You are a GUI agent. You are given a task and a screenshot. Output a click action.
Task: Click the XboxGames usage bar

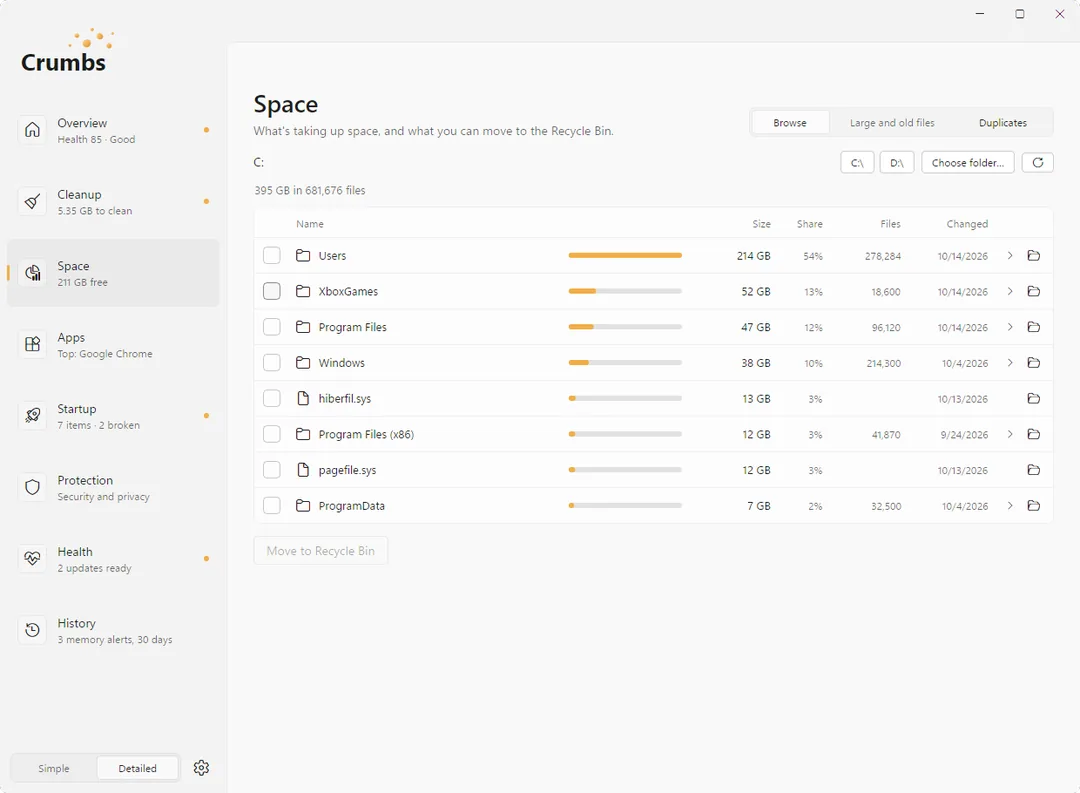coord(625,291)
